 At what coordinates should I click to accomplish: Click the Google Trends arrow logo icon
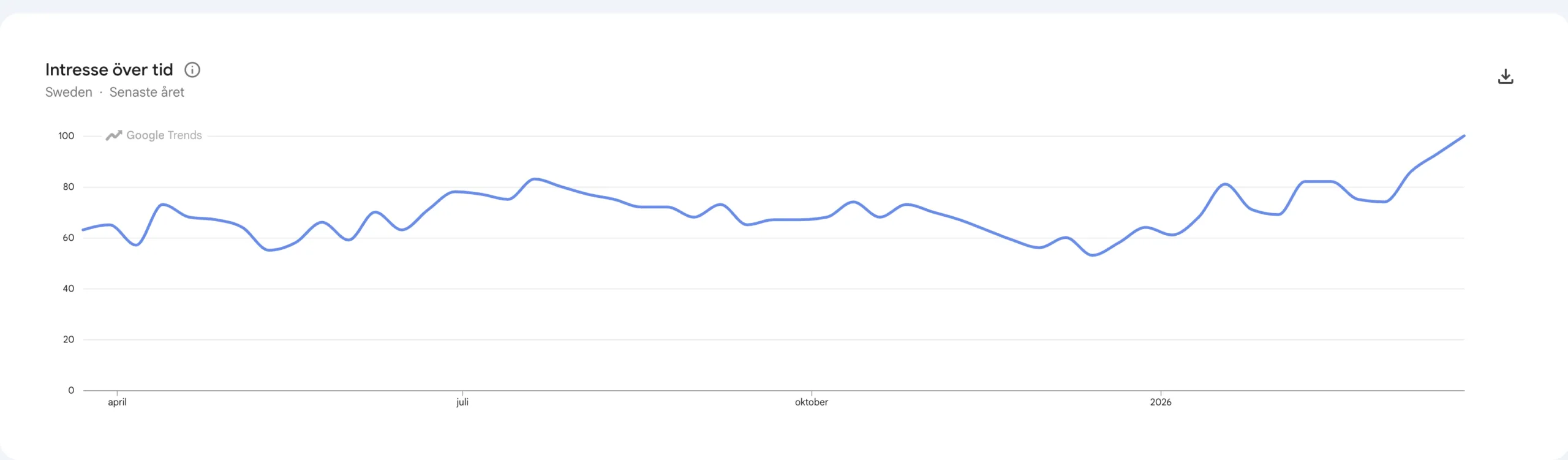click(113, 135)
